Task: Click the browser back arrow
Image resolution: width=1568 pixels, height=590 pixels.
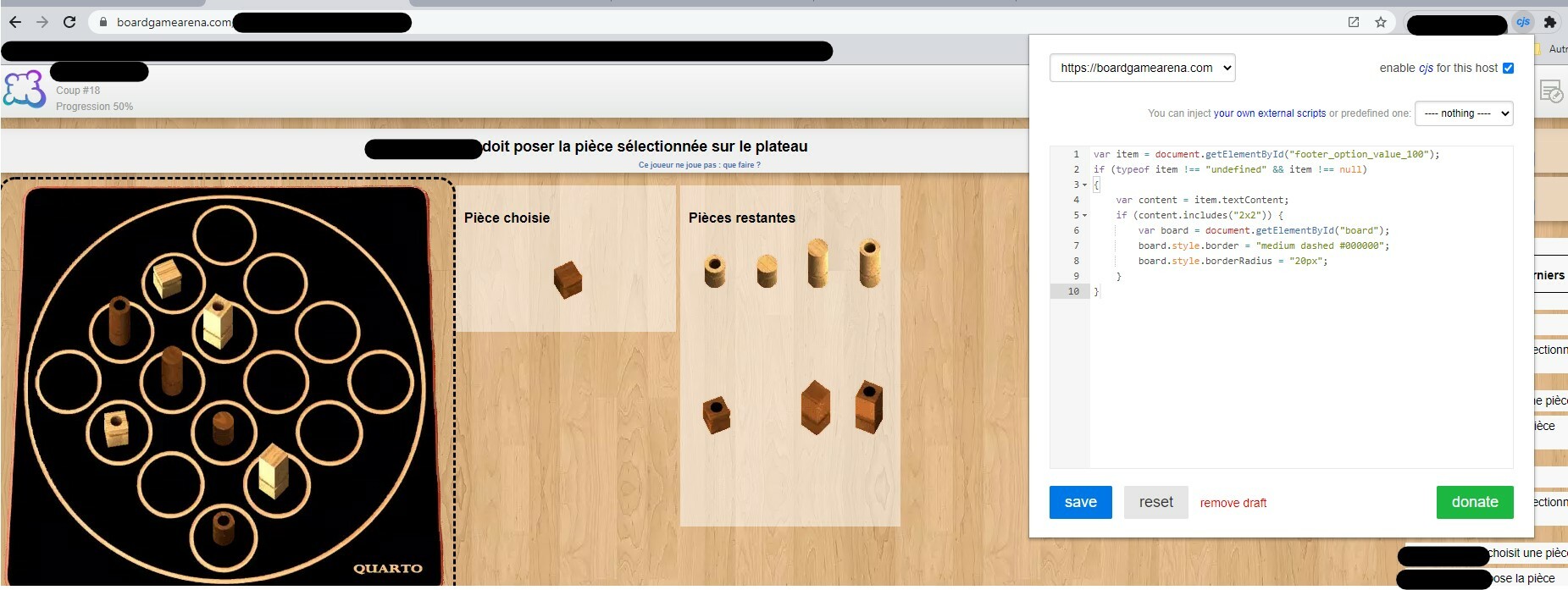Action: point(15,22)
